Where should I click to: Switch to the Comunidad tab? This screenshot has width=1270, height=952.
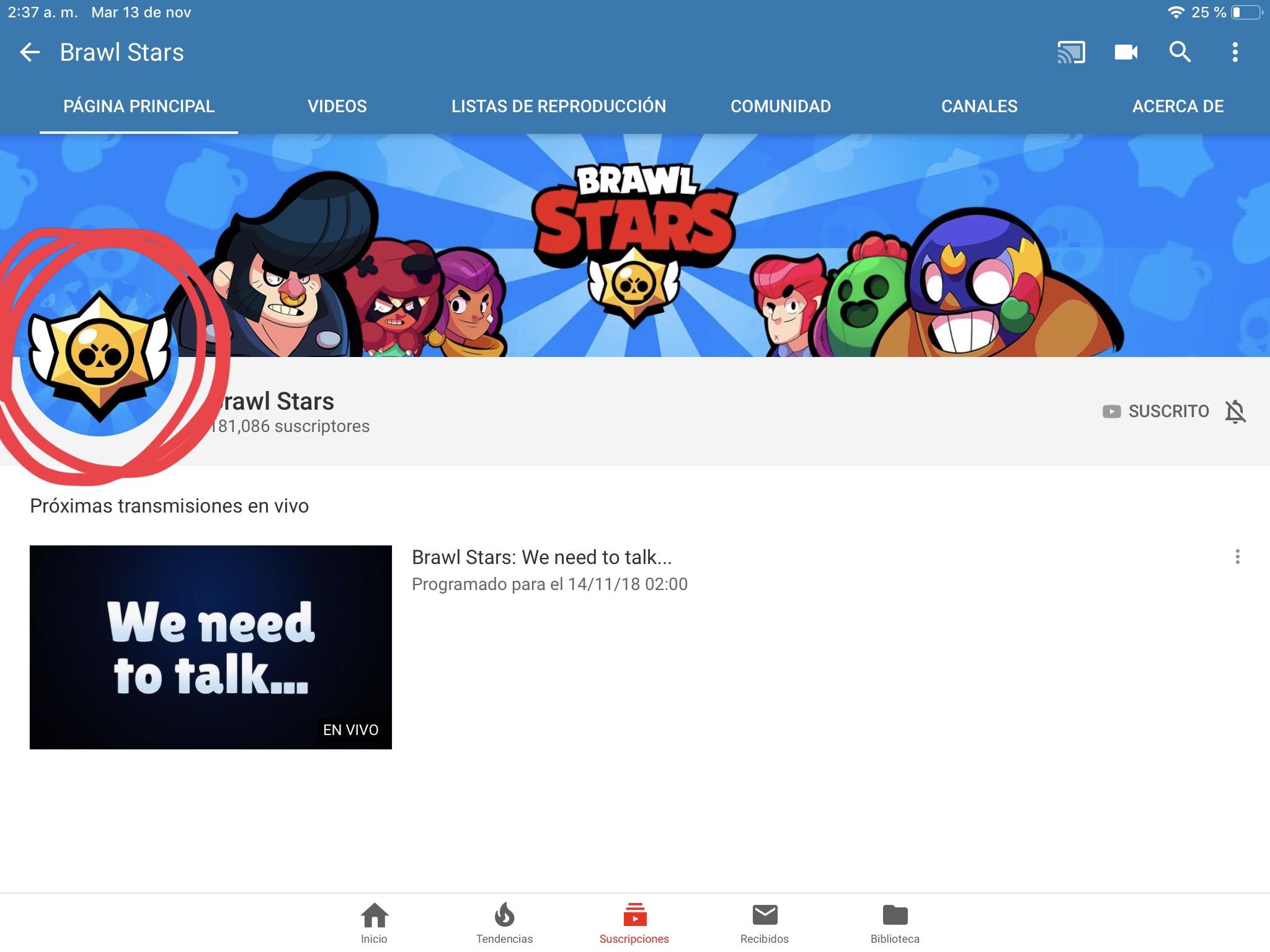[781, 106]
